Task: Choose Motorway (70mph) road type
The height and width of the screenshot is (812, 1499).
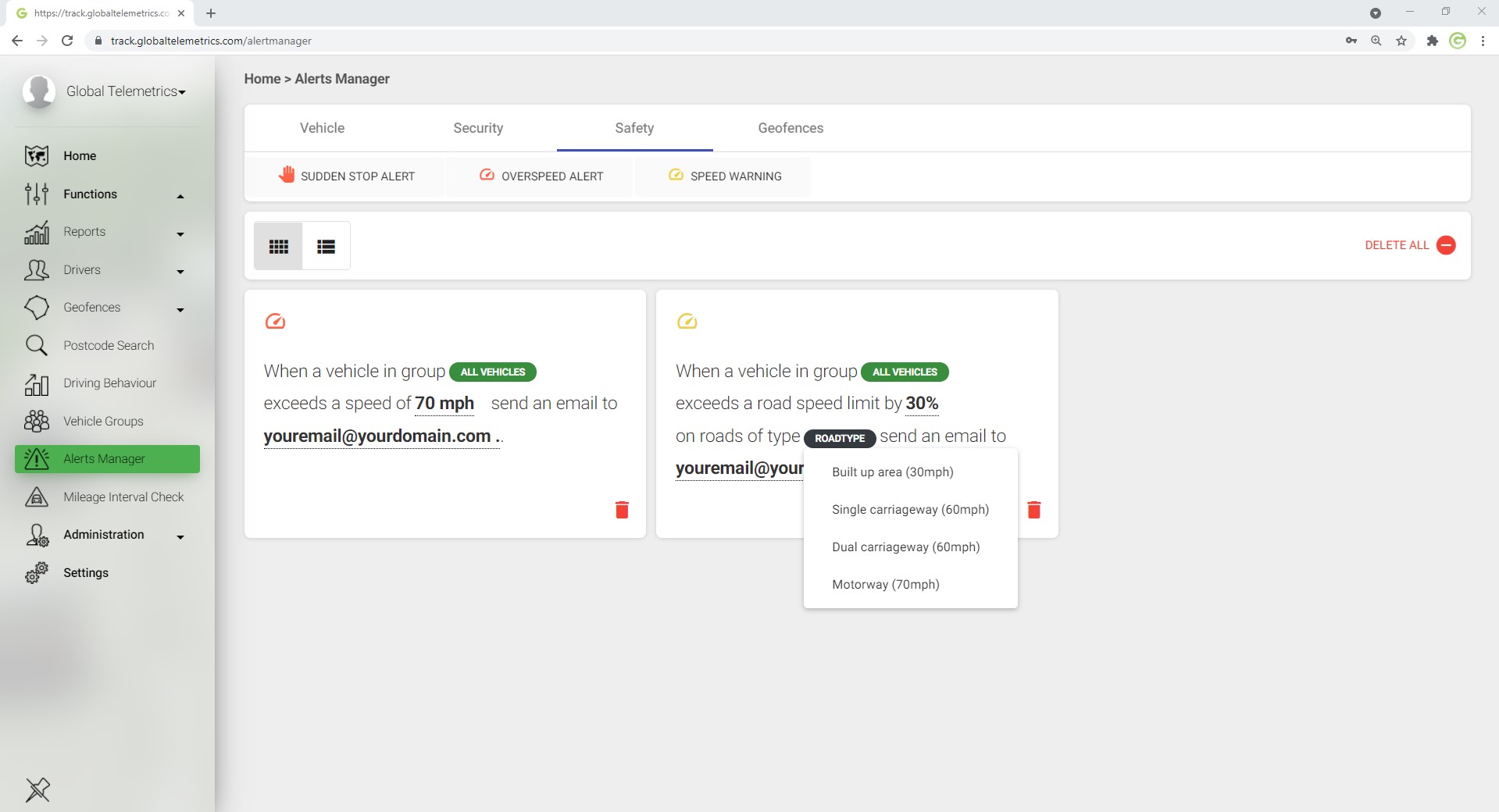Action: 885,584
